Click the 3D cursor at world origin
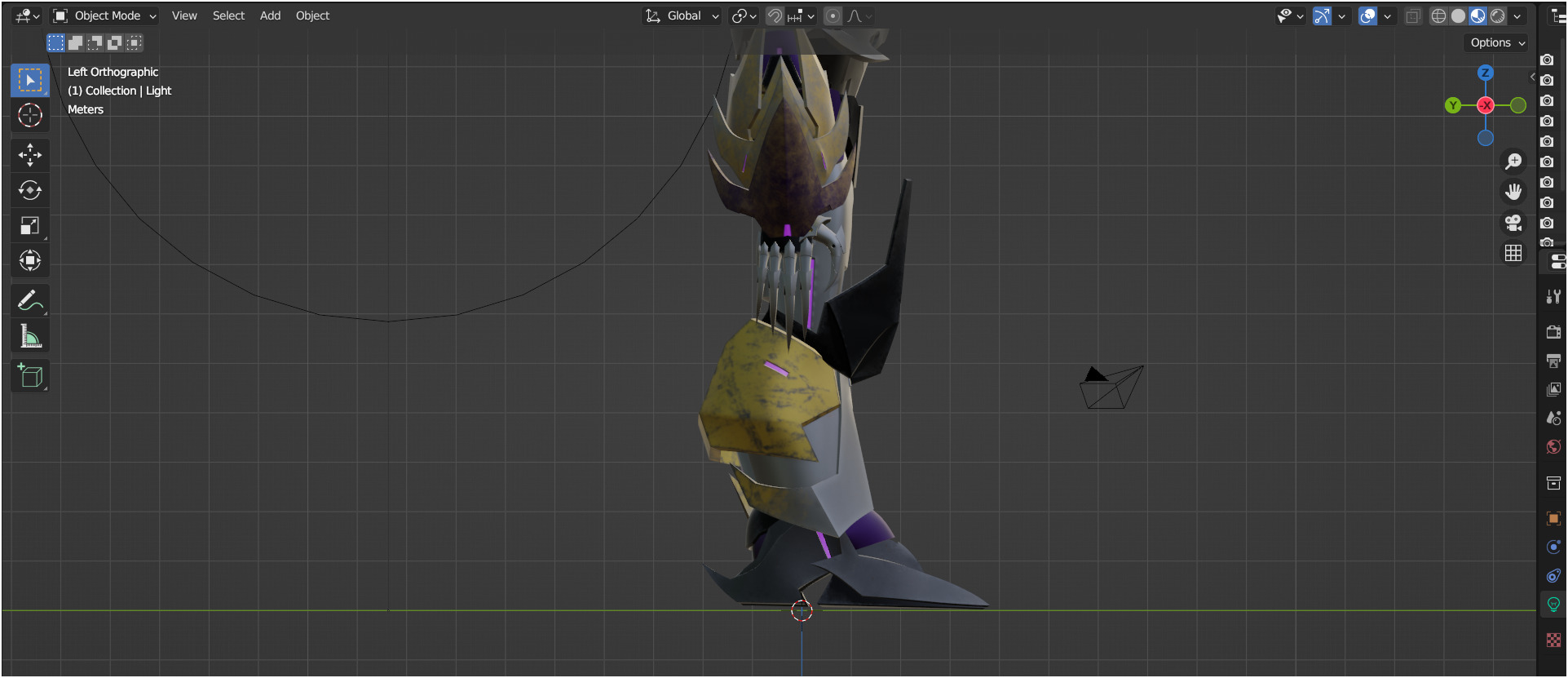The width and height of the screenshot is (1568, 678). (x=802, y=610)
